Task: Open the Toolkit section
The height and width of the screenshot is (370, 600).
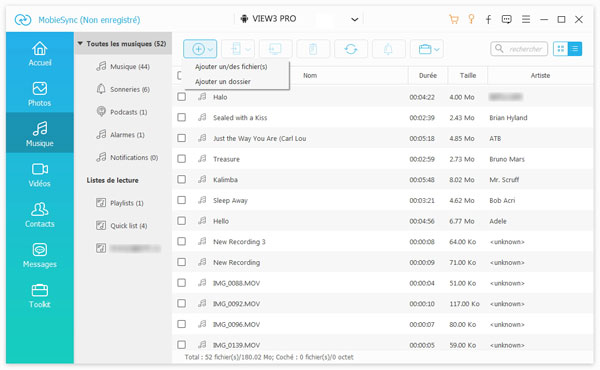Action: [40, 296]
